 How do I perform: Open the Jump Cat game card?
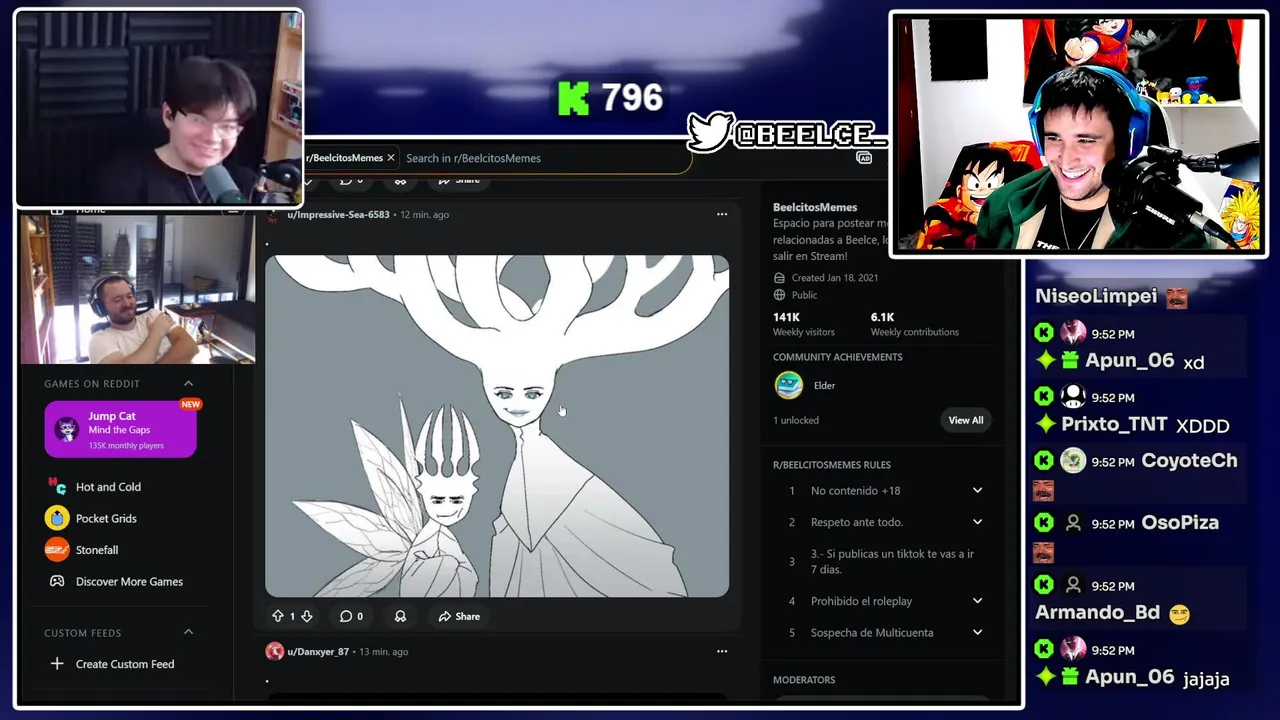[x=120, y=429]
